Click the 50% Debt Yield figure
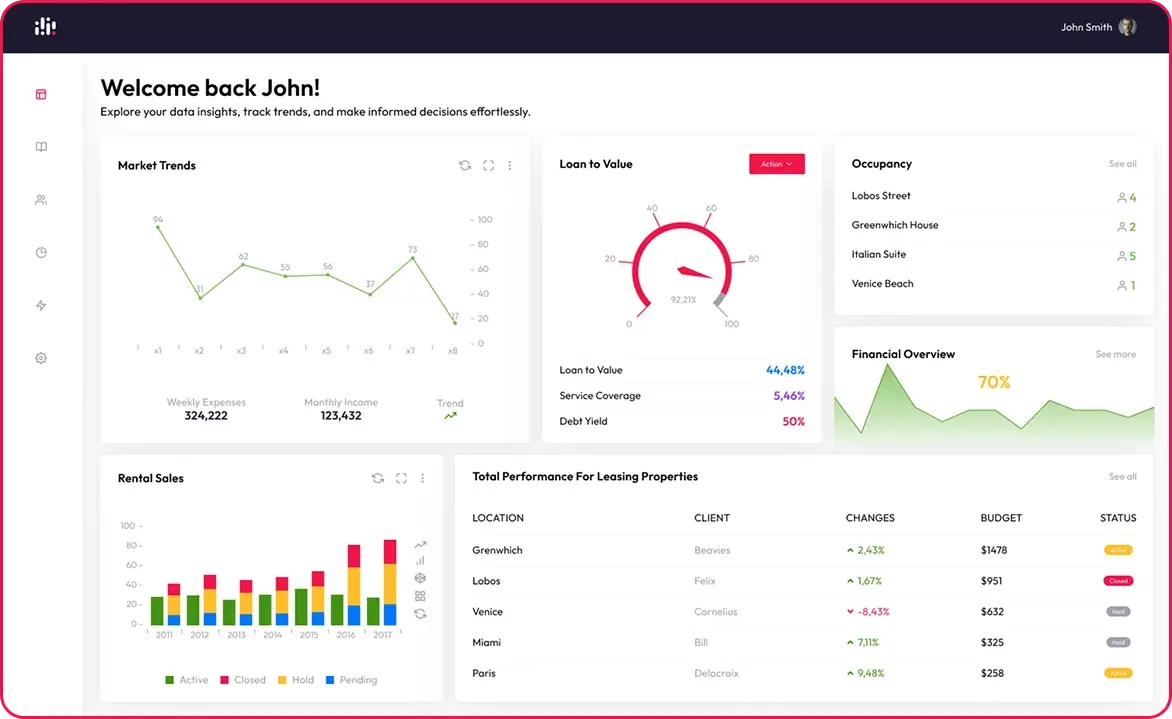 793,422
